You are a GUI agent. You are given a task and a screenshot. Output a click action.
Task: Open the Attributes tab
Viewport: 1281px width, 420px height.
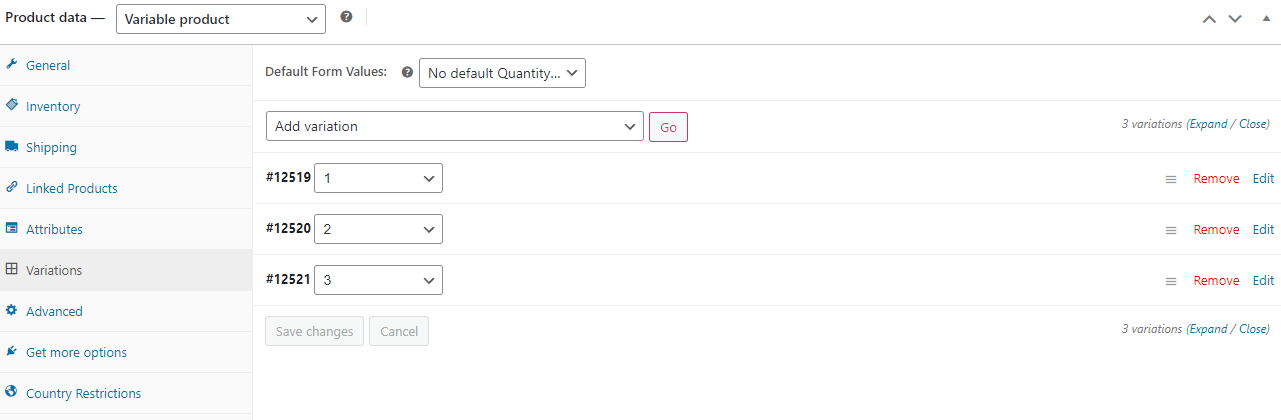[54, 229]
